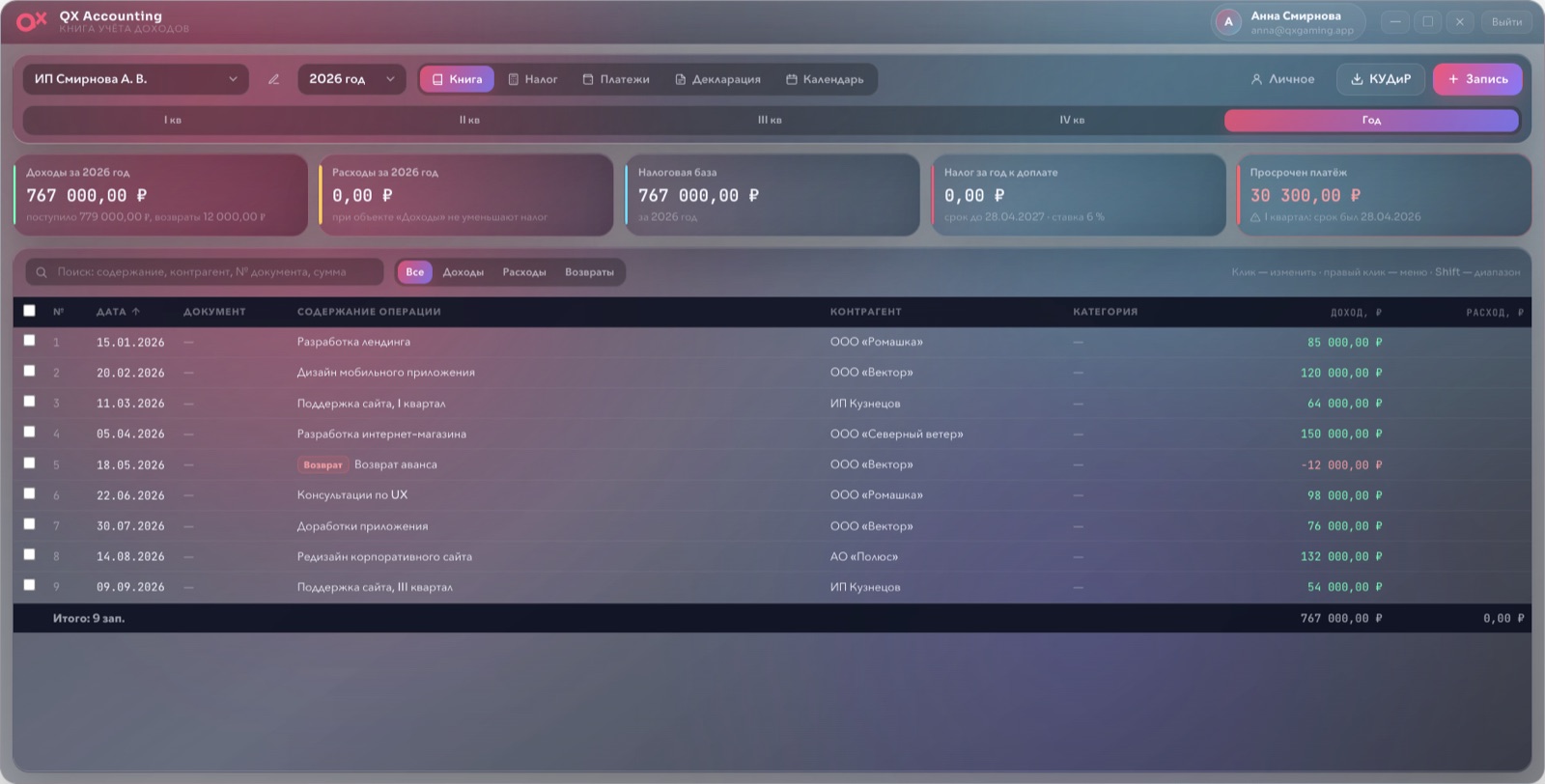This screenshot has height=784, width=1545.
Task: Filter the table by Доходы
Action: tap(463, 272)
